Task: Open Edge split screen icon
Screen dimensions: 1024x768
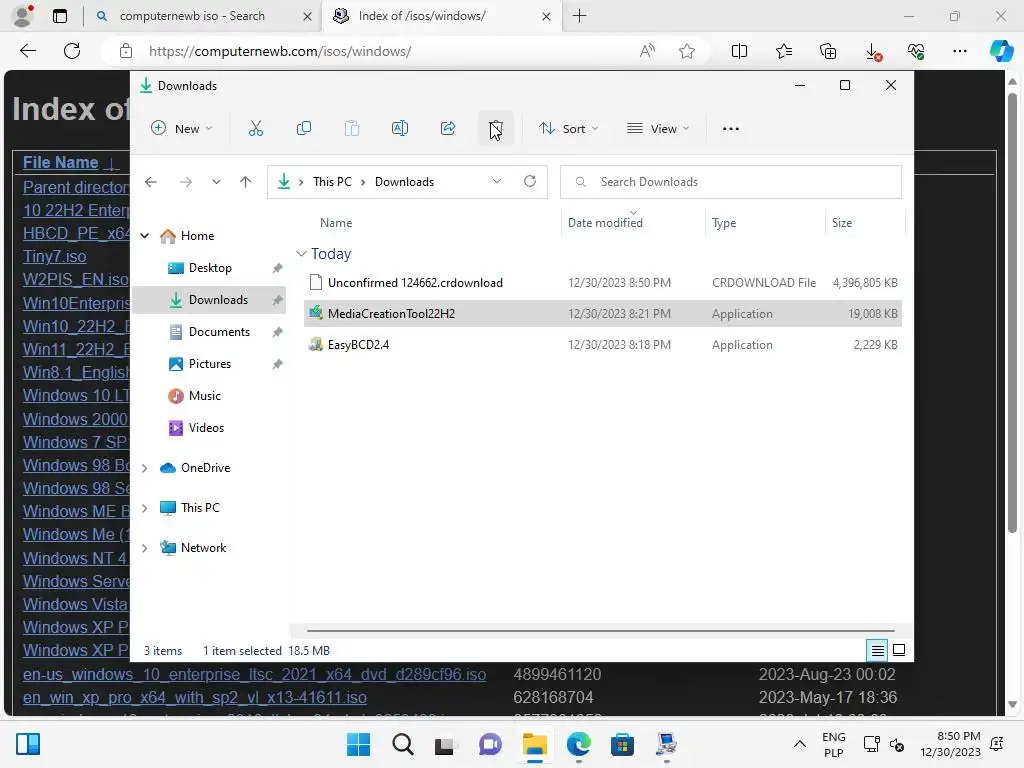Action: (739, 51)
